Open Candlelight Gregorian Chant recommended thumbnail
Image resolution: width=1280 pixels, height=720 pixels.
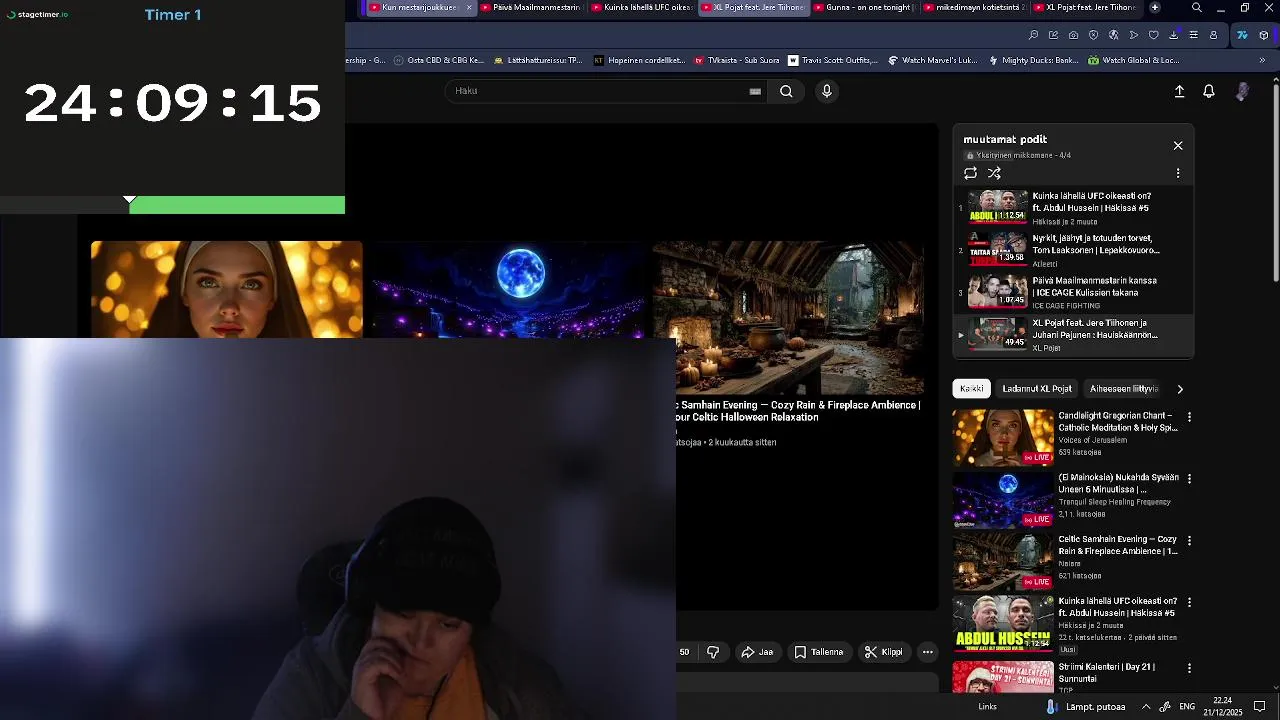1003,438
